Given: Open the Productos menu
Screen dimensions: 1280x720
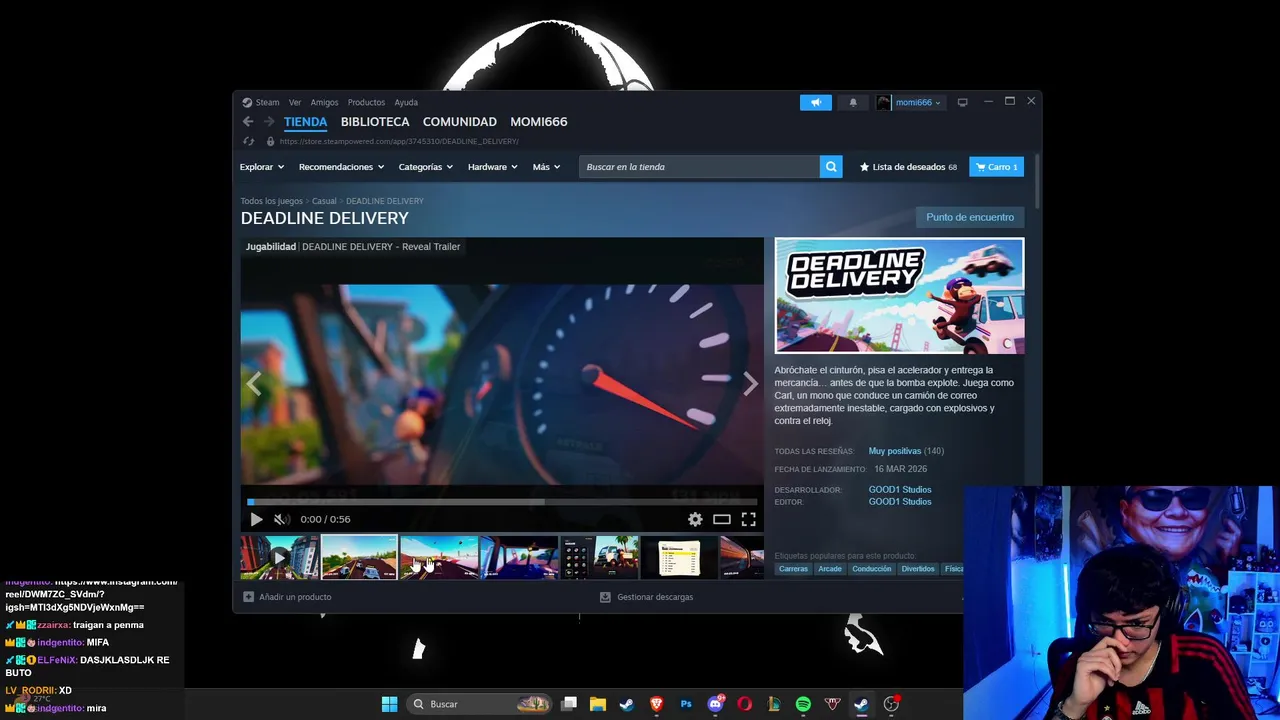Looking at the screenshot, I should click(366, 102).
